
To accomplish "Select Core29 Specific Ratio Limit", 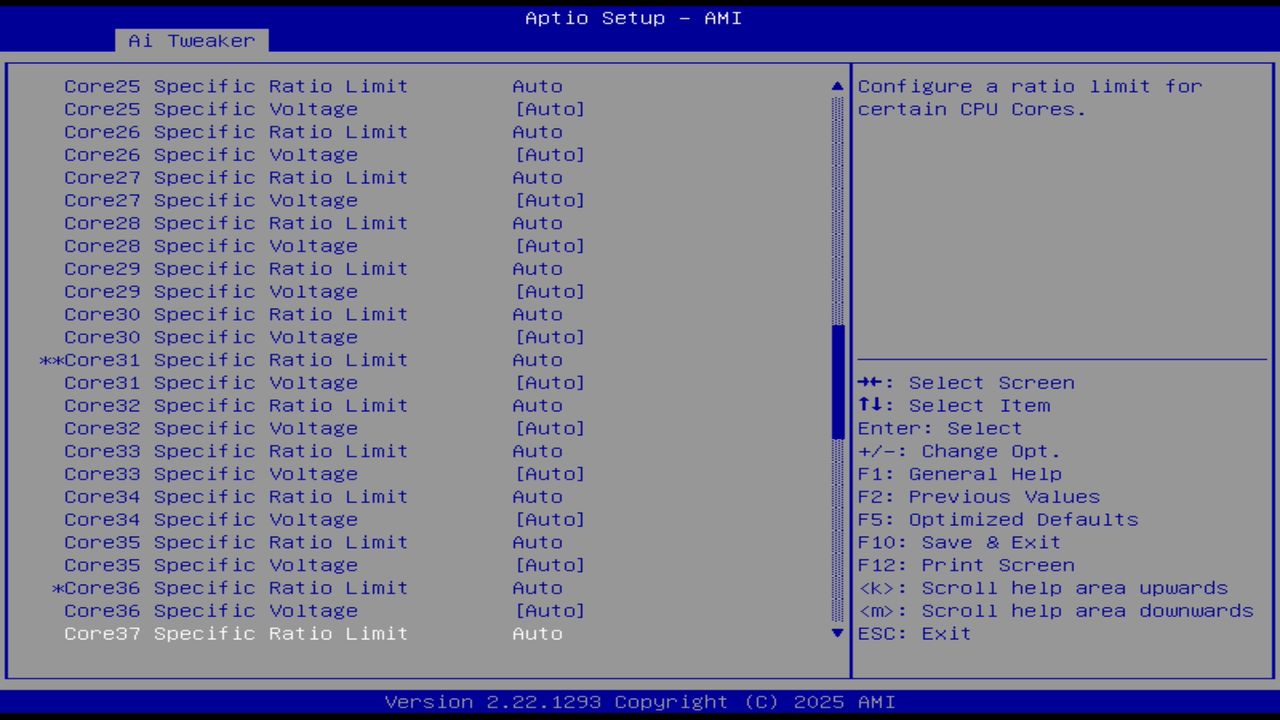I will tap(235, 268).
